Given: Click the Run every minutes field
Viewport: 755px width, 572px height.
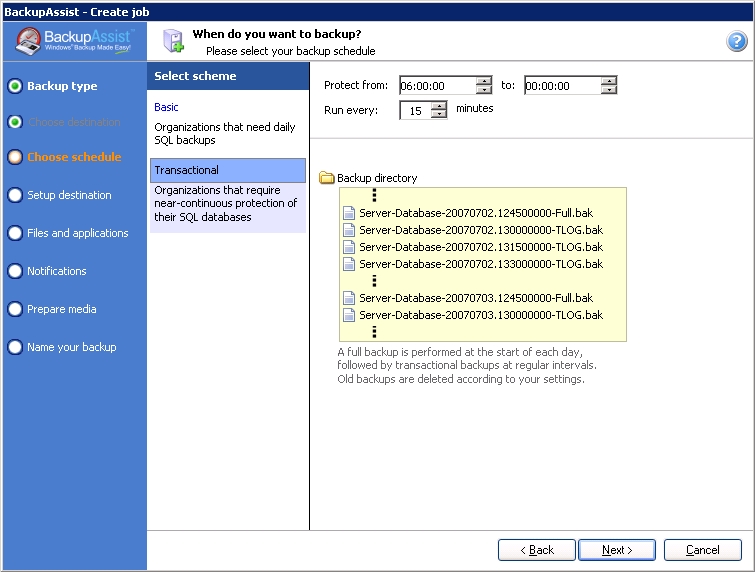Looking at the screenshot, I should coord(416,111).
